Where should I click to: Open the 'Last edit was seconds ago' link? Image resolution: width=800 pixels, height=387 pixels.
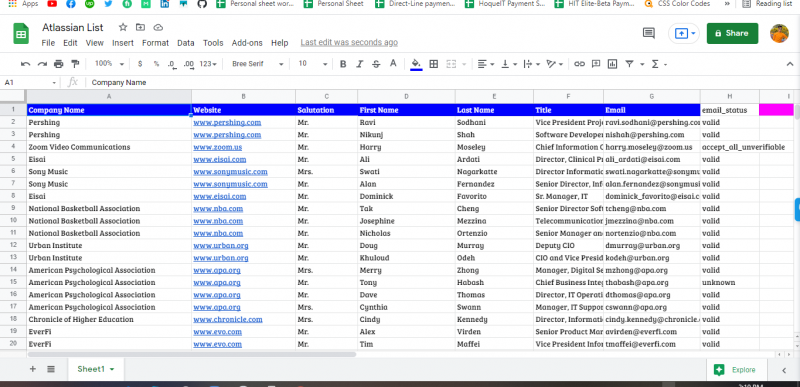(x=349, y=43)
